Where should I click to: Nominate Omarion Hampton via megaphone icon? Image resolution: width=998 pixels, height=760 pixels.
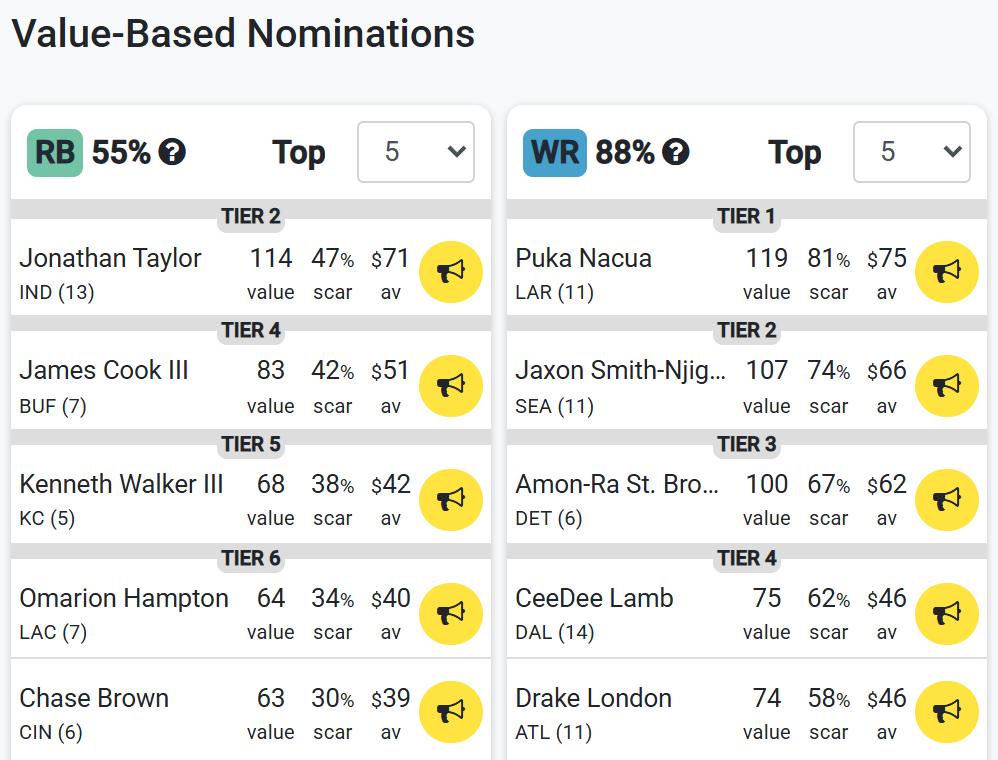[451, 614]
